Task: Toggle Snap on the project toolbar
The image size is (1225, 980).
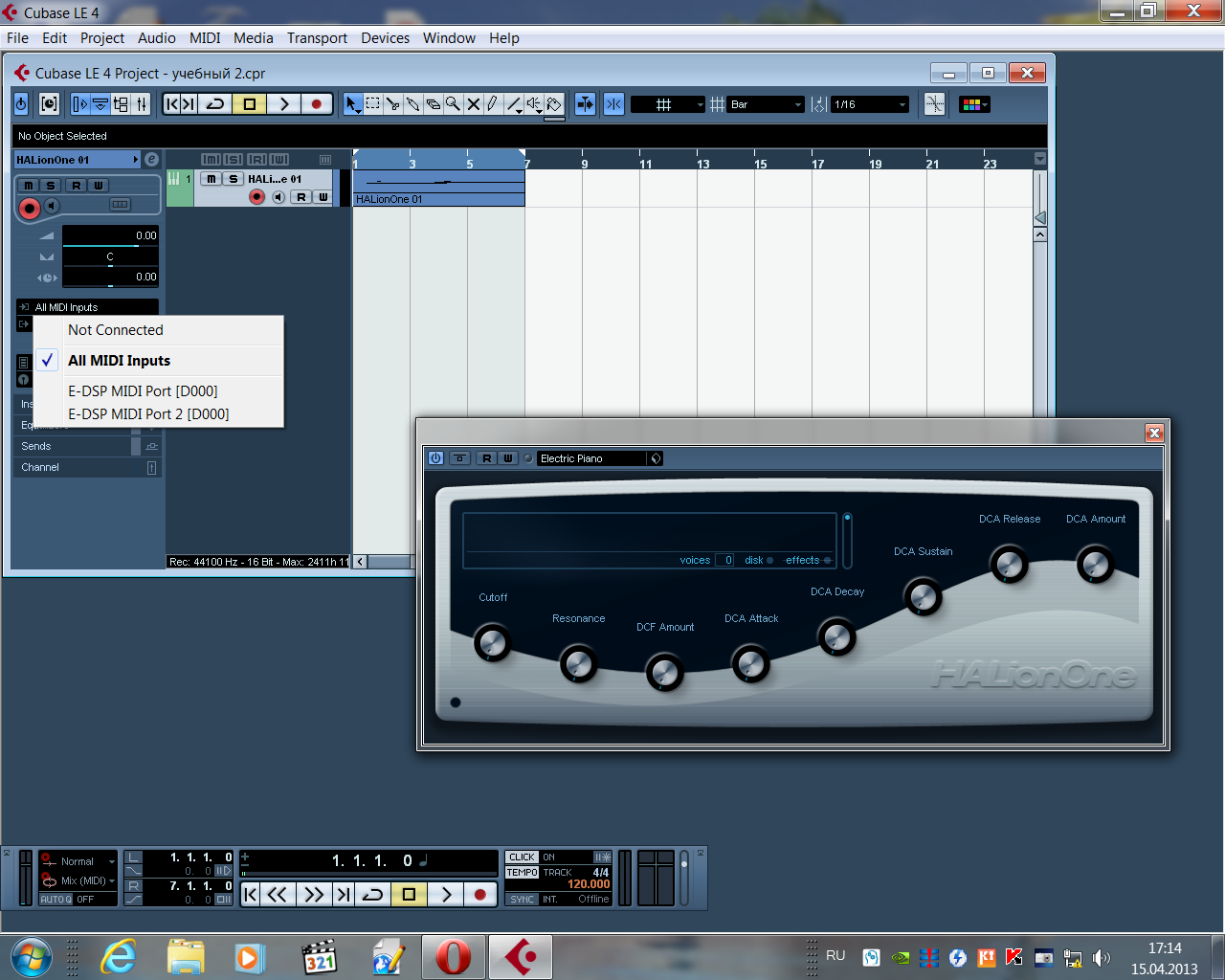Action: tap(585, 104)
